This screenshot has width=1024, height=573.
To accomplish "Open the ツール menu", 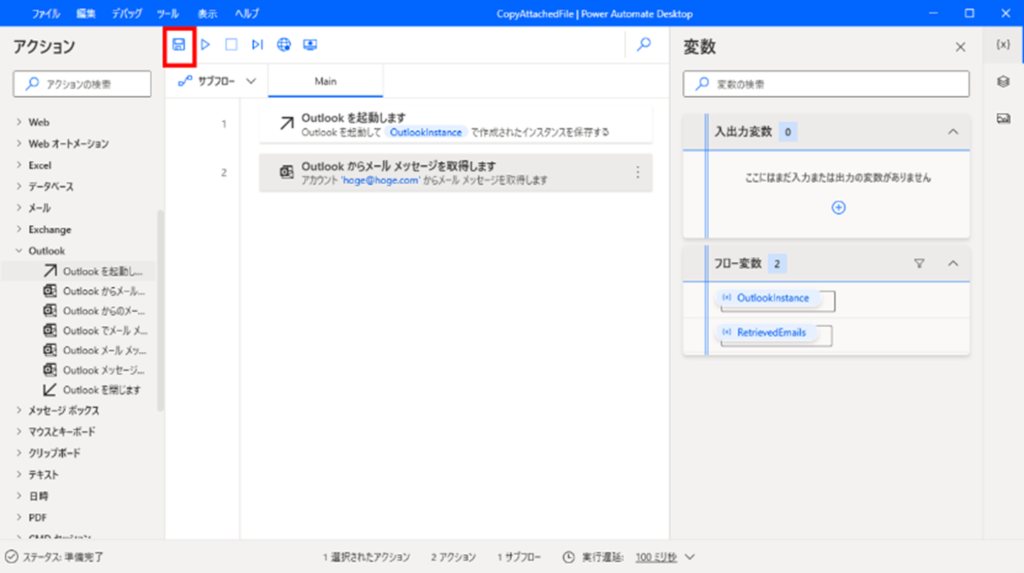I will (x=168, y=14).
